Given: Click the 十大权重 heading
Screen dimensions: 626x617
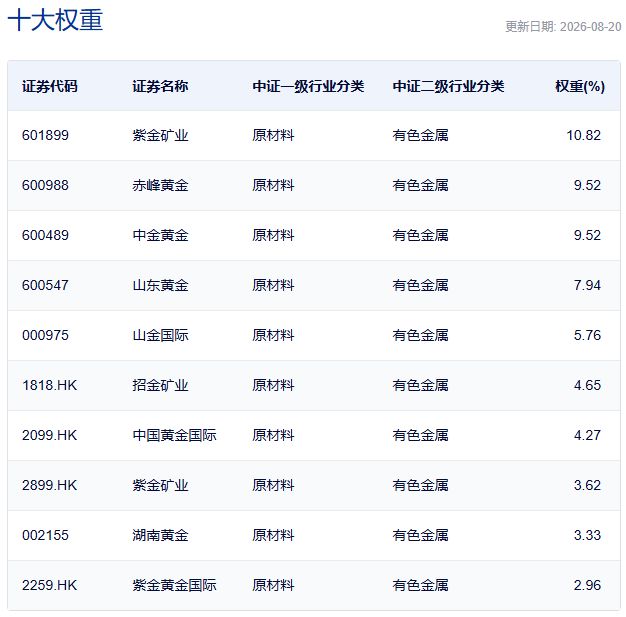Looking at the screenshot, I should pyautogui.click(x=55, y=20).
